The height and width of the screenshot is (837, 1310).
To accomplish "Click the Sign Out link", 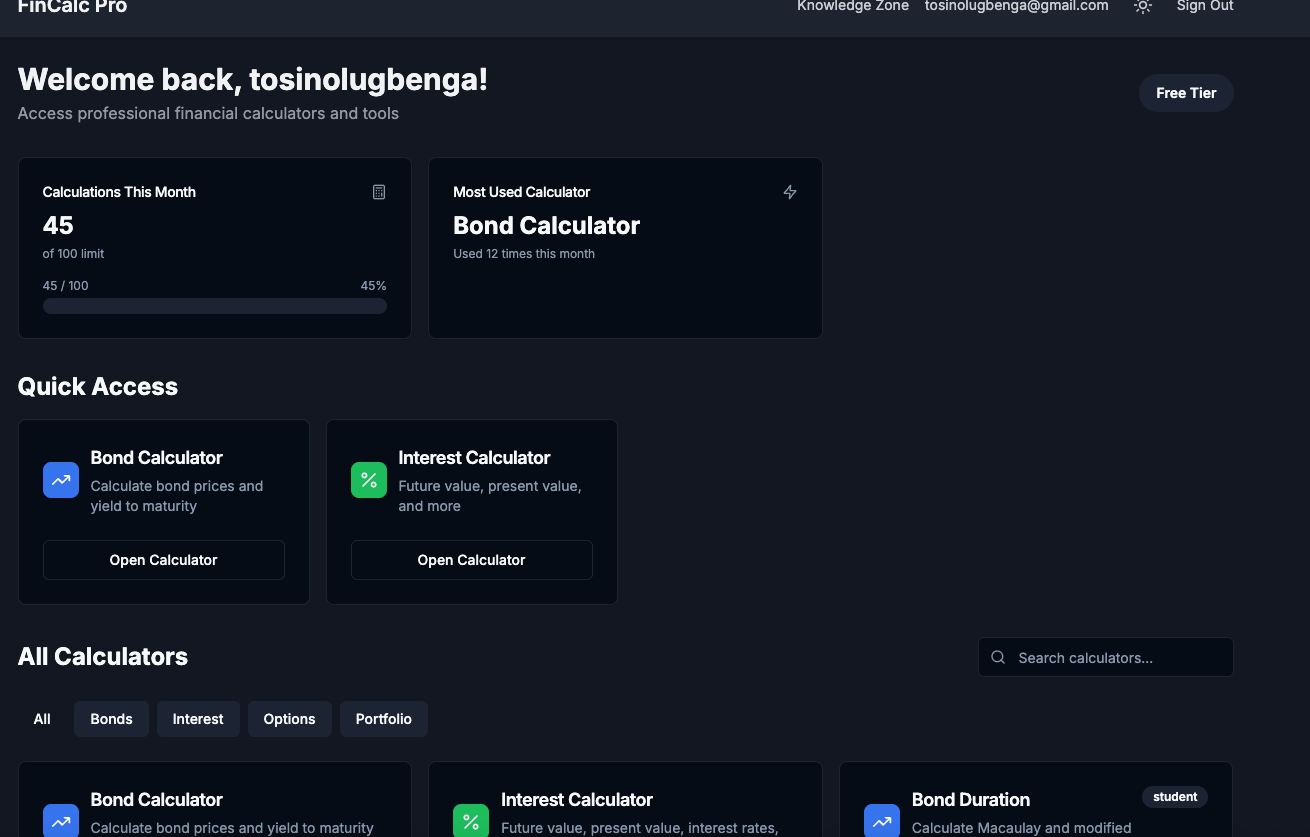I will coord(1205,6).
